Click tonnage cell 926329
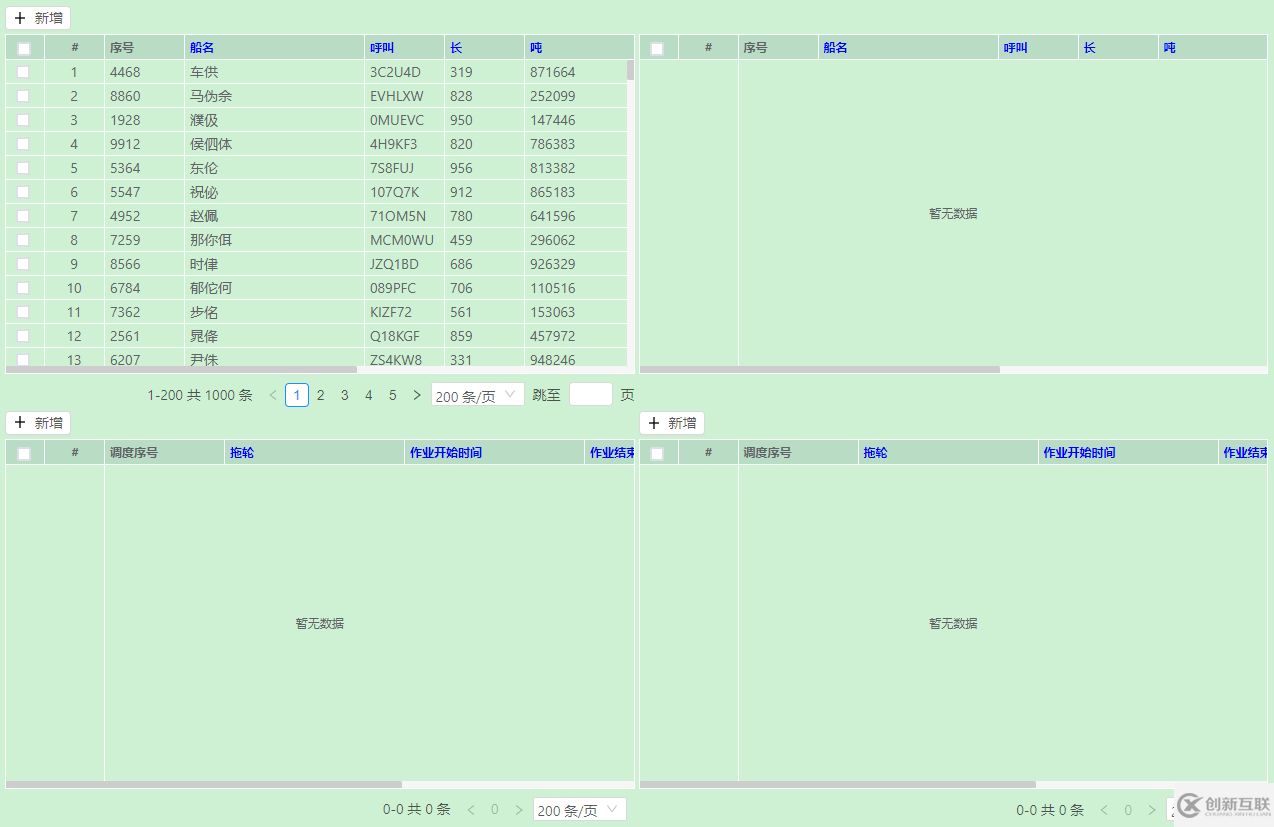The height and width of the screenshot is (827, 1274). pos(553,264)
